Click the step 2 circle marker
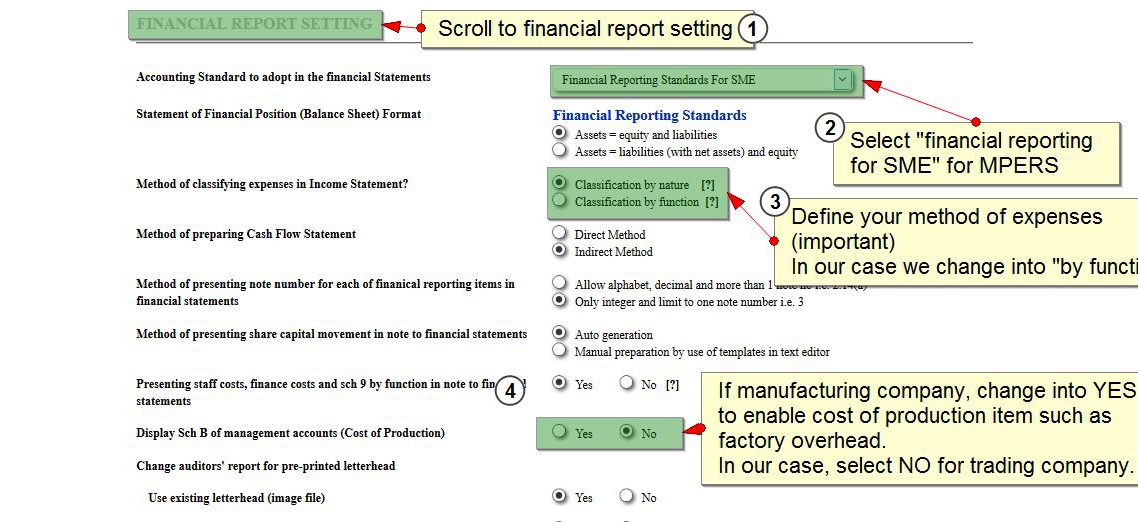Image resolution: width=1138 pixels, height=522 pixels. click(828, 127)
